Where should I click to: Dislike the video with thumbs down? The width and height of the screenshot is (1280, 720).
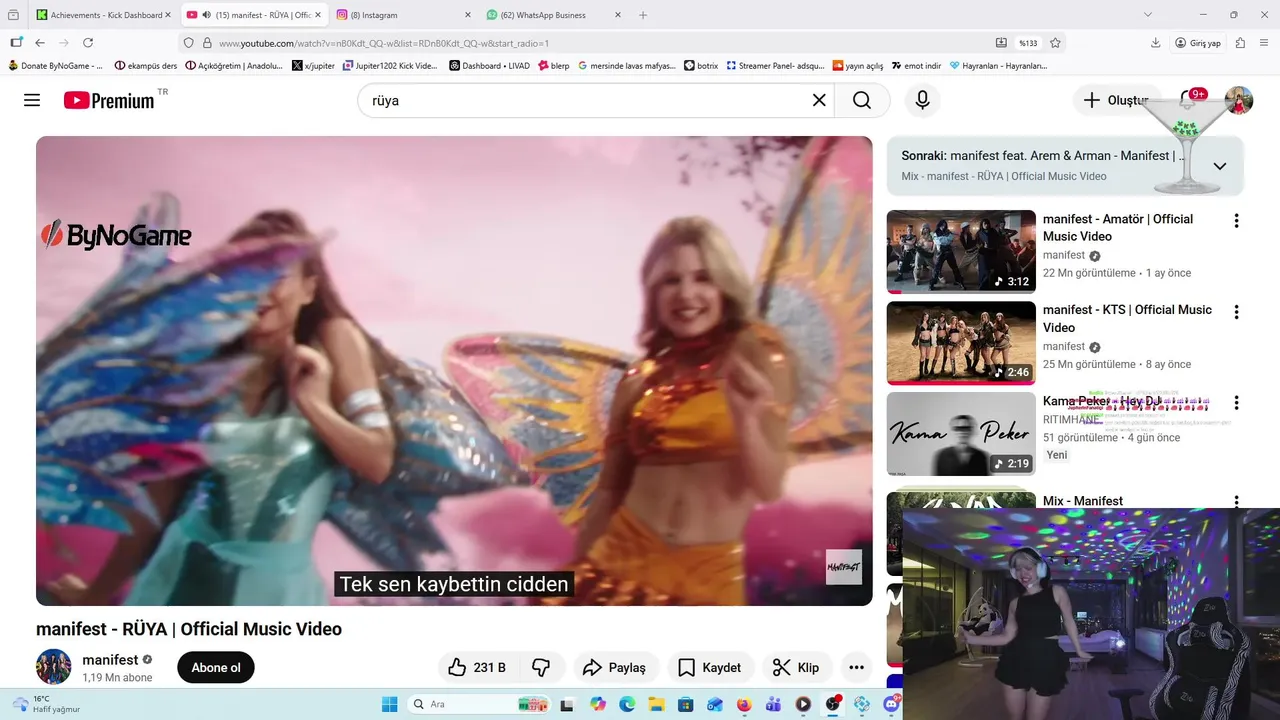(541, 667)
